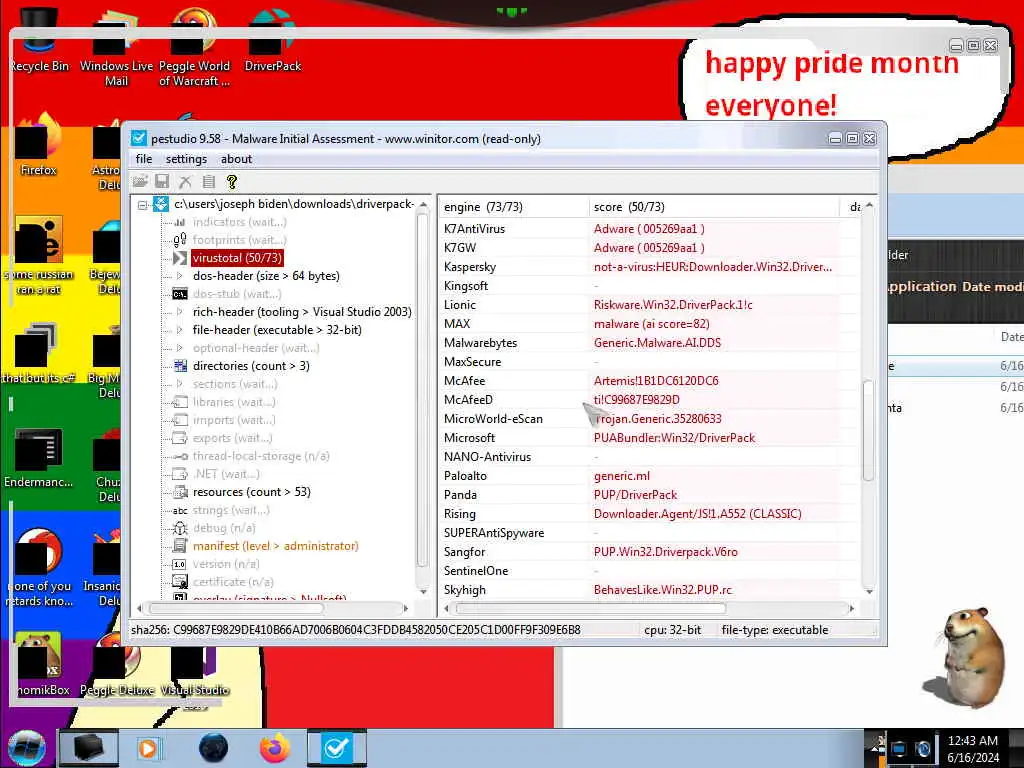Screen dimensions: 1024x768
Task: Open the file menu
Action: [144, 159]
